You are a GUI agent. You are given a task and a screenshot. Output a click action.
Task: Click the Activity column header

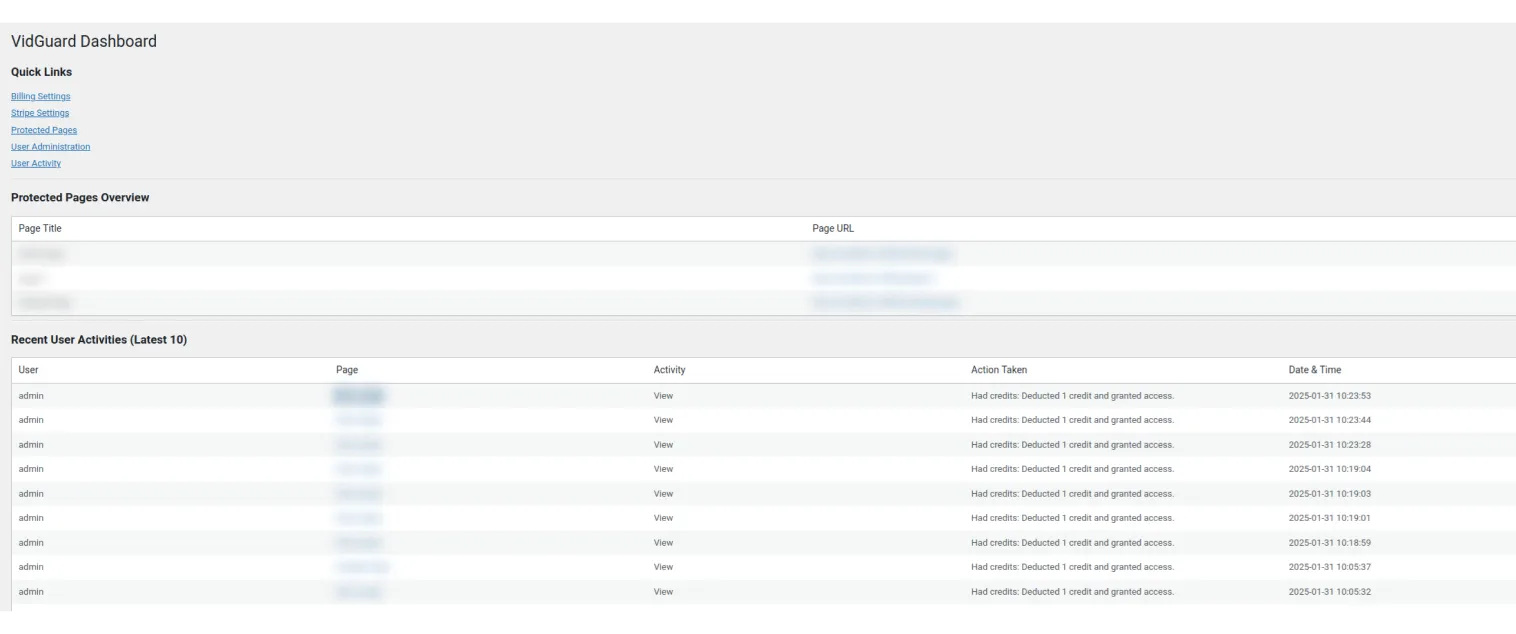669,370
